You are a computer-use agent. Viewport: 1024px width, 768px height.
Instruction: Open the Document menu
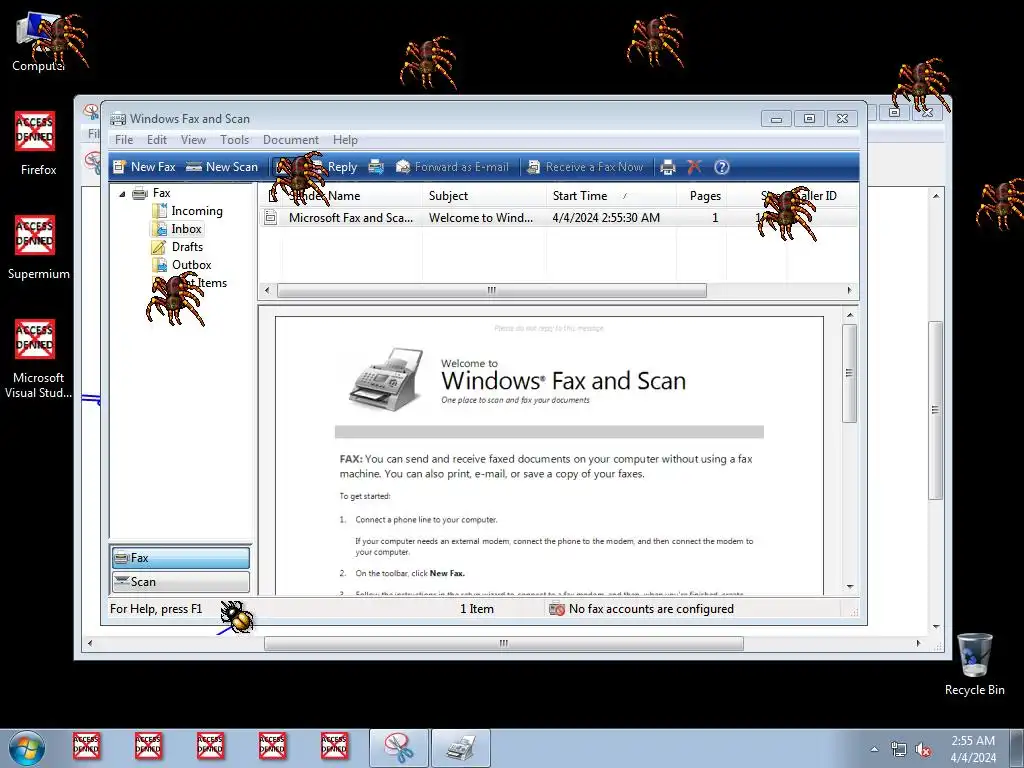pyautogui.click(x=291, y=140)
